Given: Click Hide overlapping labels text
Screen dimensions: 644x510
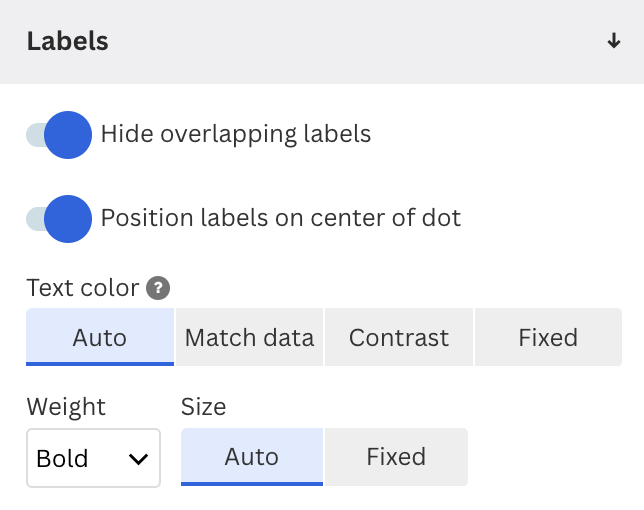Looking at the screenshot, I should tap(236, 134).
